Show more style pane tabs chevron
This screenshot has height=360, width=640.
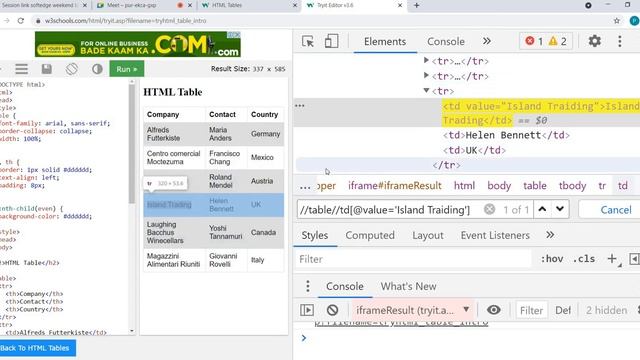(550, 235)
